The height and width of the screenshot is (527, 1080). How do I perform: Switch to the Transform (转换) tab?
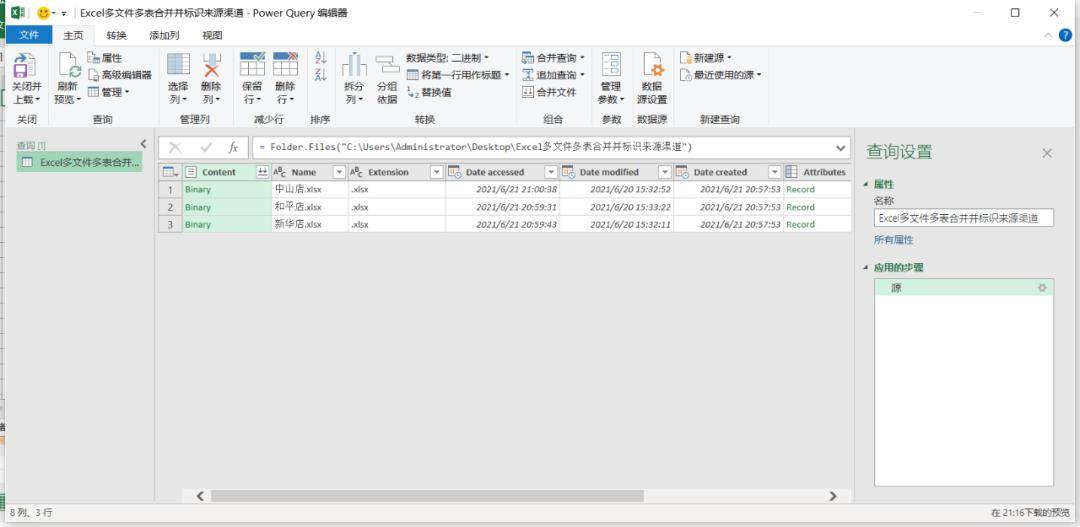[116, 35]
